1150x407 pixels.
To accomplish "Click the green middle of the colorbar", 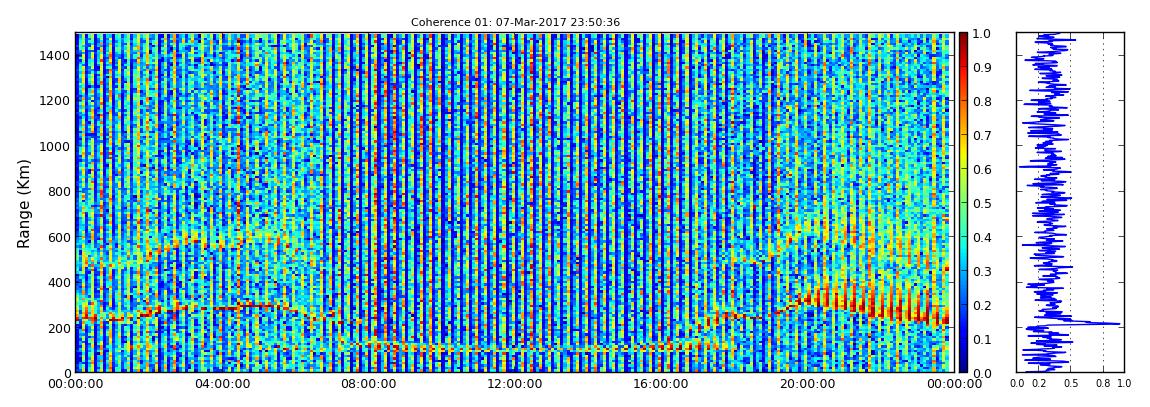I will (x=962, y=203).
